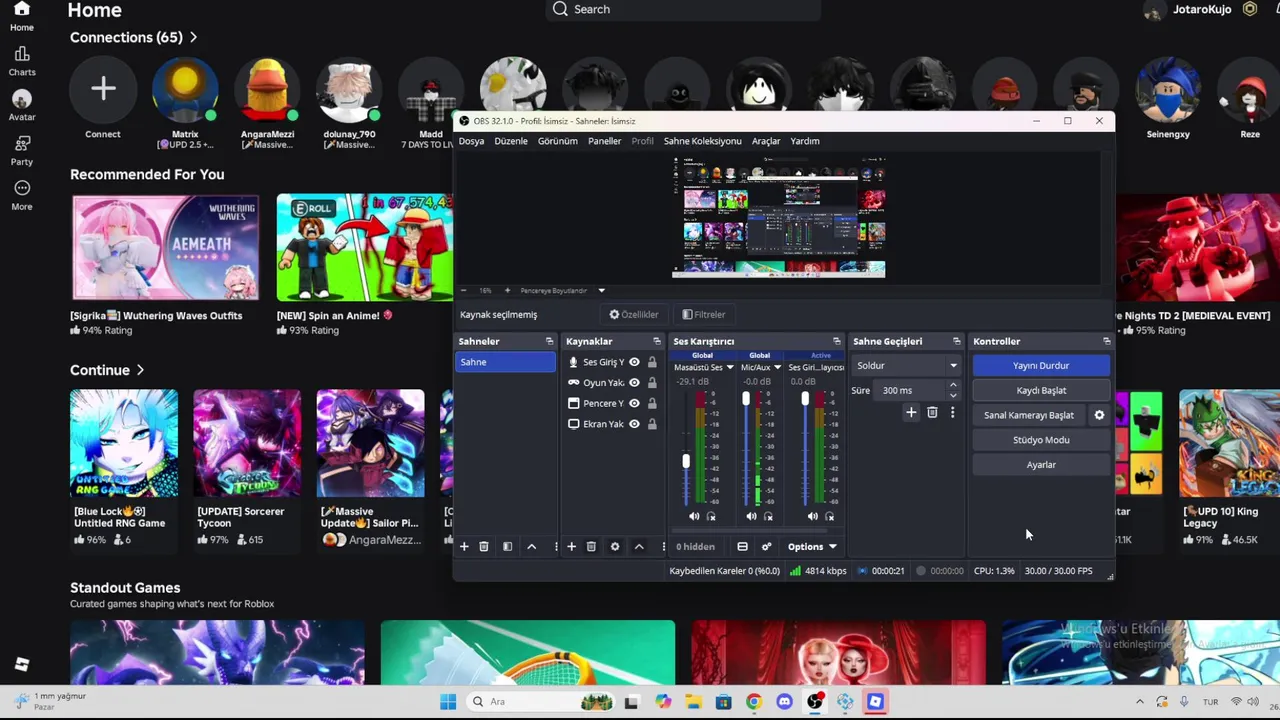
Task: Enable Stüdyo Modu button
Action: (x=1041, y=440)
